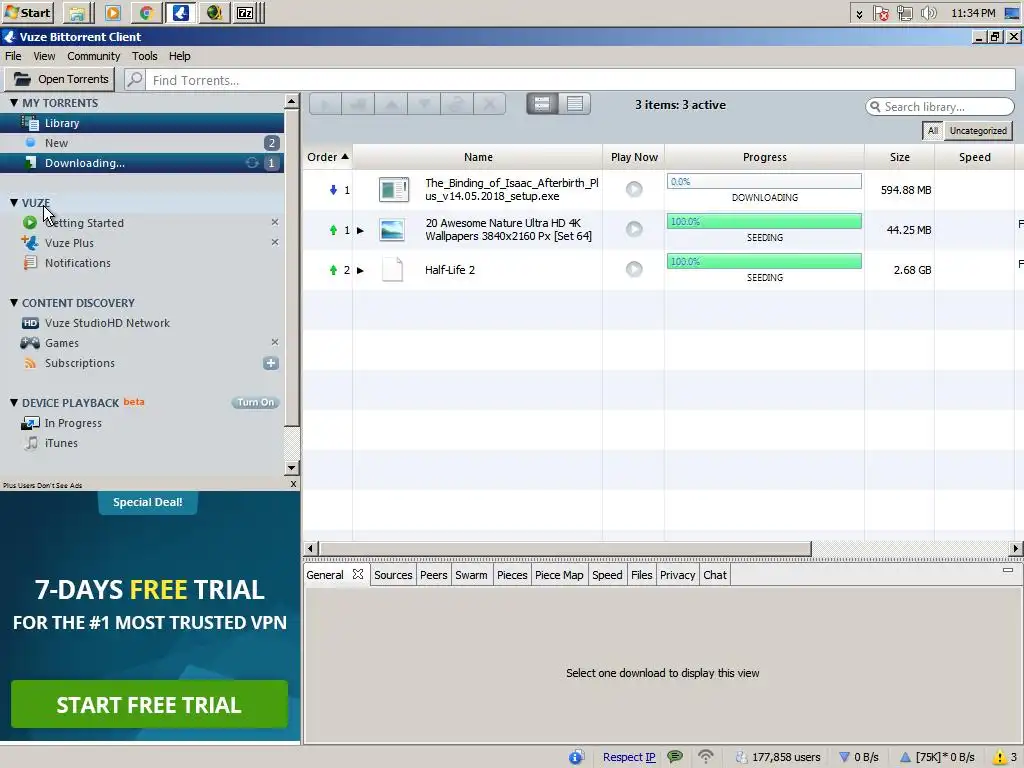Screen dimensions: 1024x768
Task: Click the Find Torrents search field
Action: tap(581, 80)
